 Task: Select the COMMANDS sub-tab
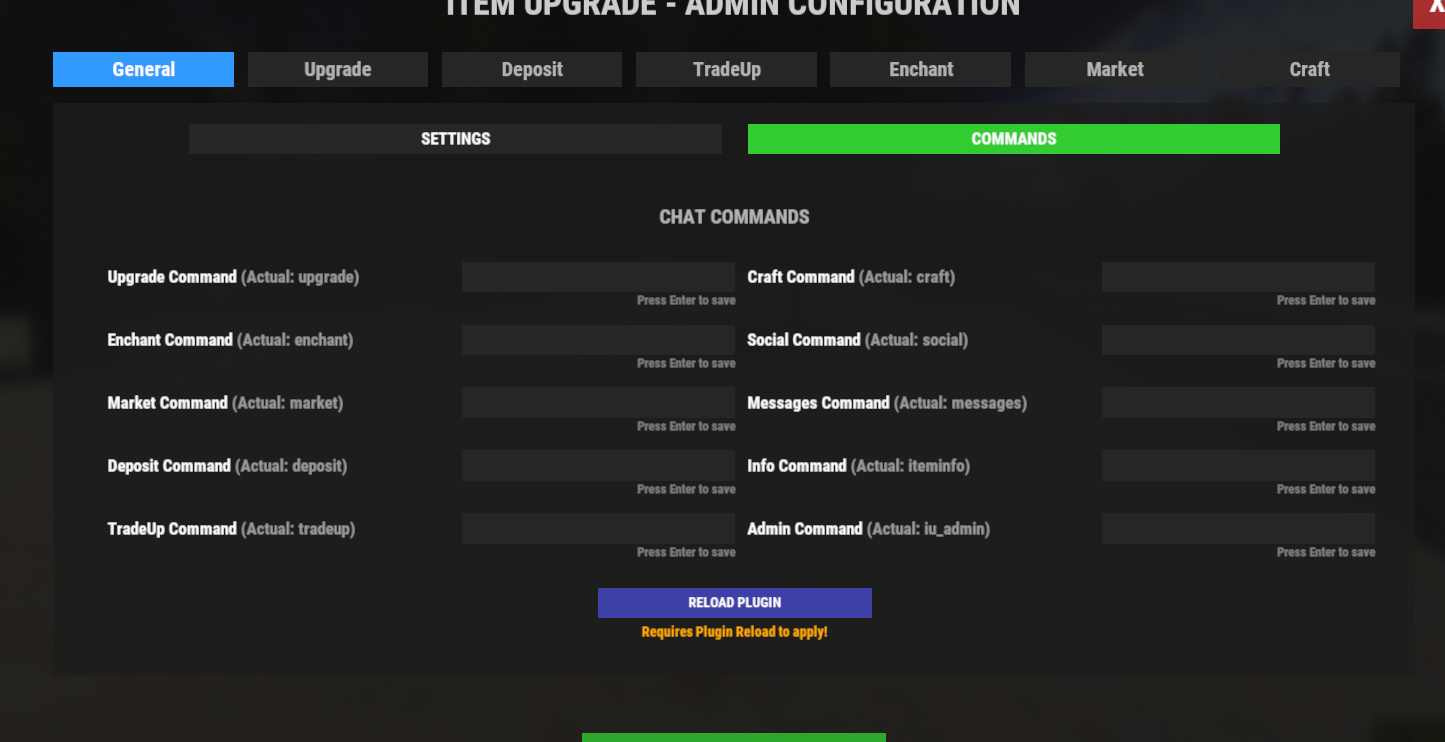(x=1013, y=139)
